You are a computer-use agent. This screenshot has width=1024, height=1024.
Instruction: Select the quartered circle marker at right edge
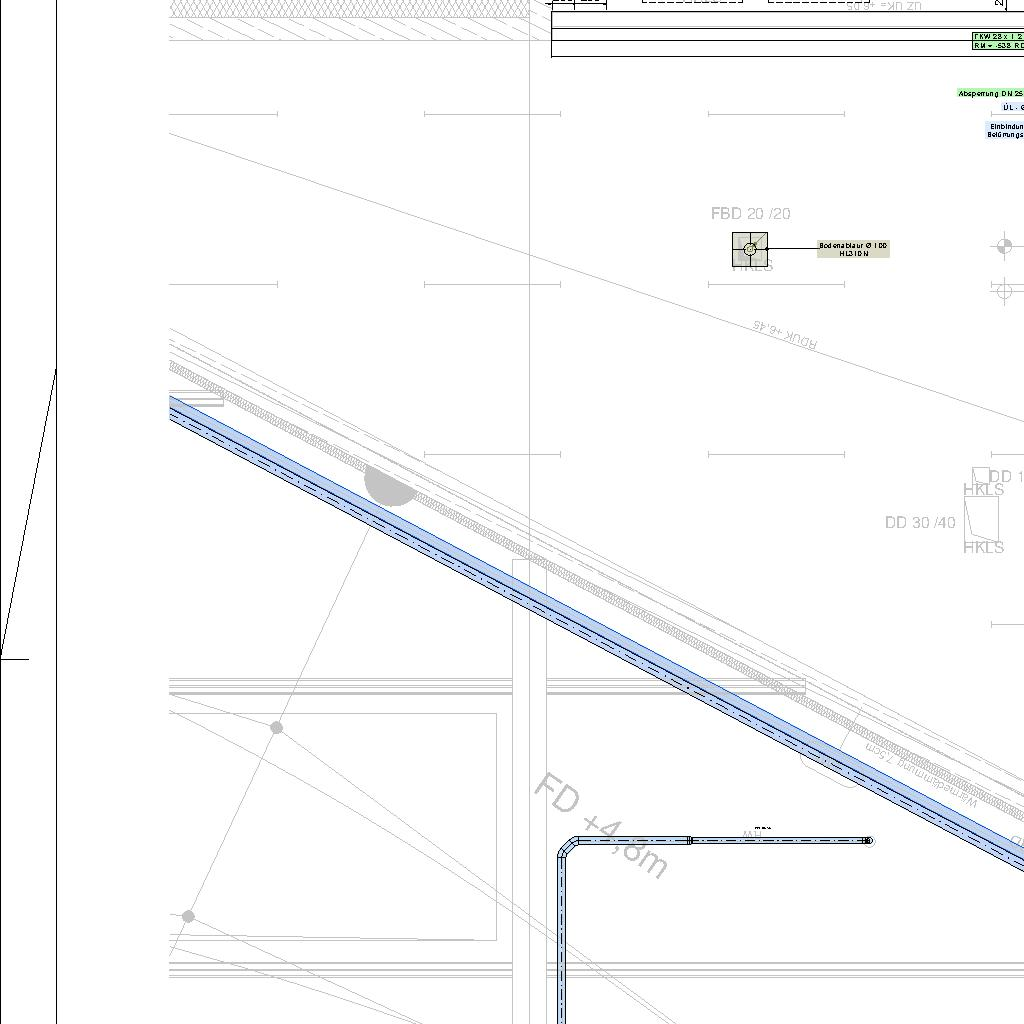pyautogui.click(x=1005, y=246)
